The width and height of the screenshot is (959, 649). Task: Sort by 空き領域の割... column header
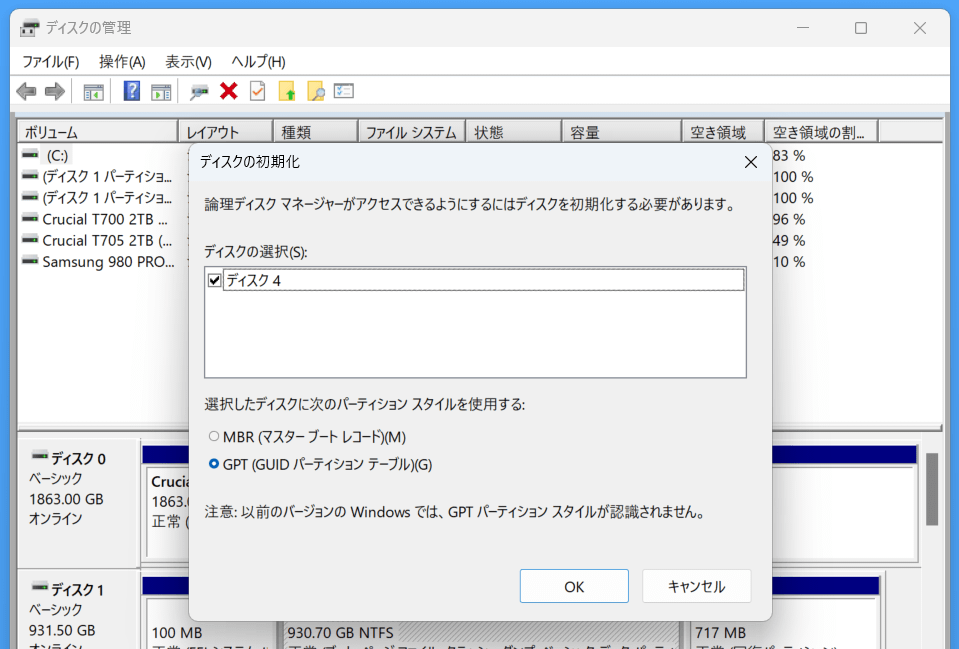point(821,132)
